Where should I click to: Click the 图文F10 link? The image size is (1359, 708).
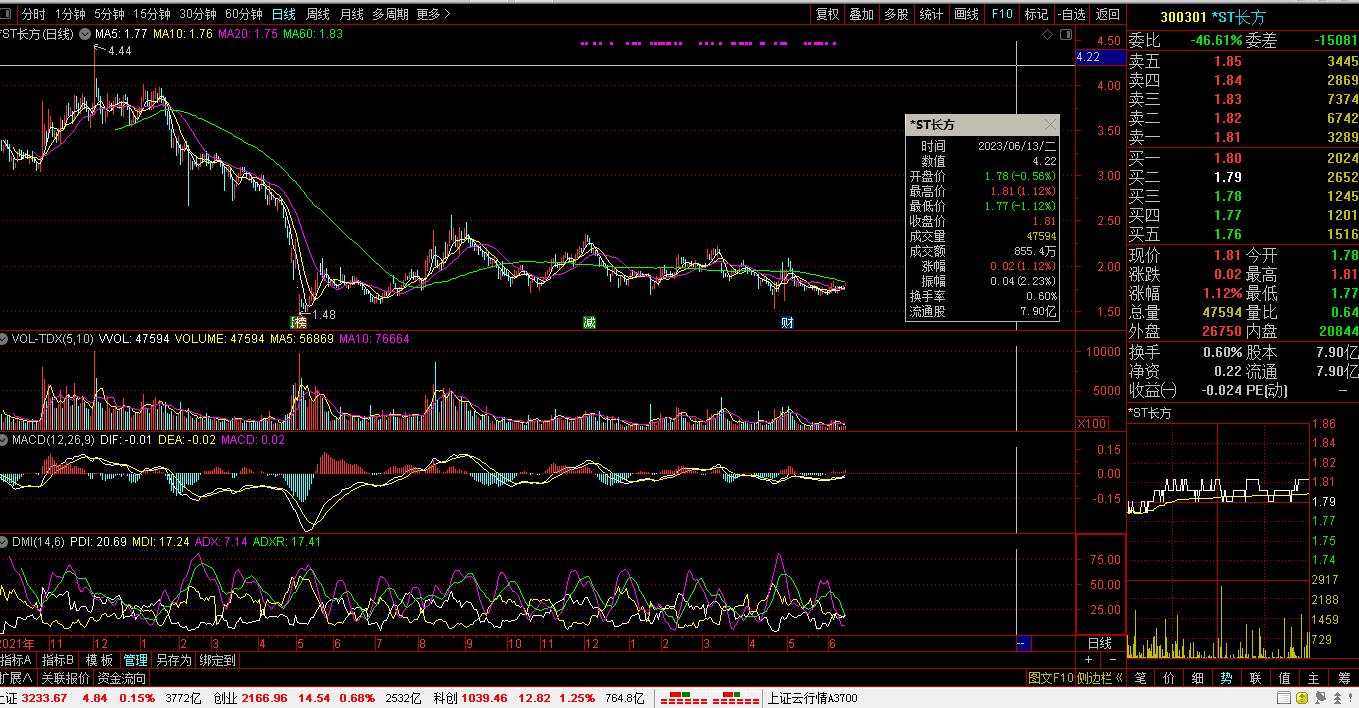coord(1048,677)
